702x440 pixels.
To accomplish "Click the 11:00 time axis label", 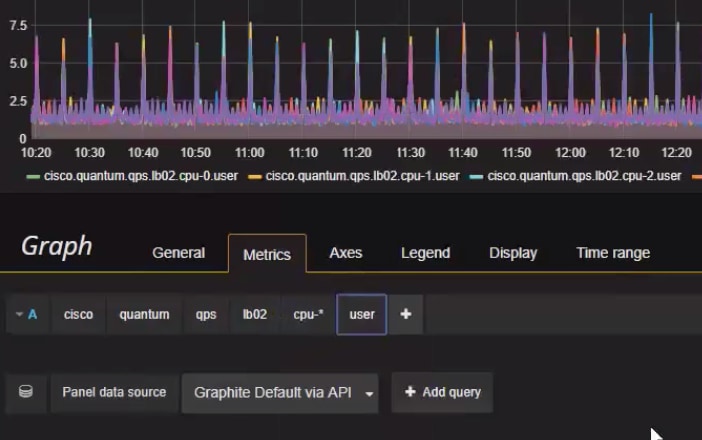I will tap(250, 153).
